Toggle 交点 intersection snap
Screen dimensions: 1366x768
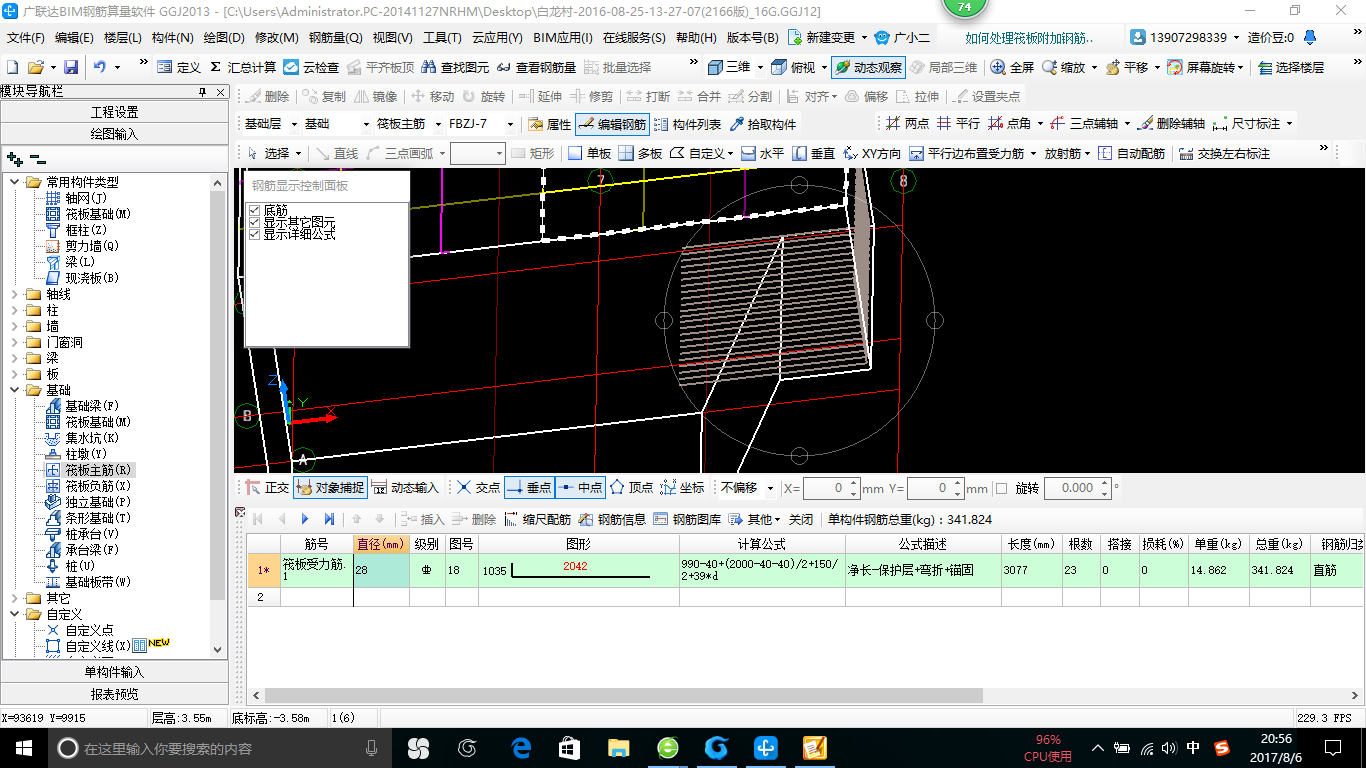coord(478,488)
